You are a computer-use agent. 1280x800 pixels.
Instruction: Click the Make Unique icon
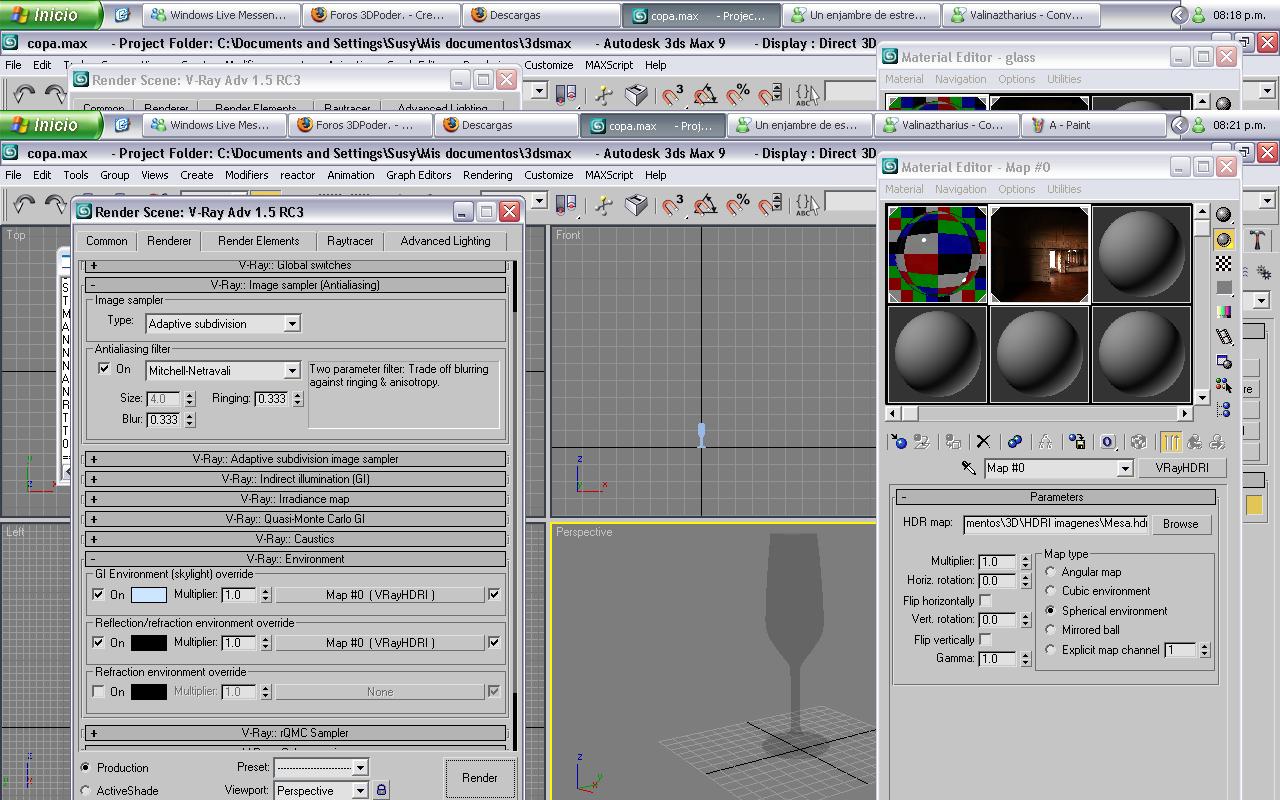[x=1045, y=441]
